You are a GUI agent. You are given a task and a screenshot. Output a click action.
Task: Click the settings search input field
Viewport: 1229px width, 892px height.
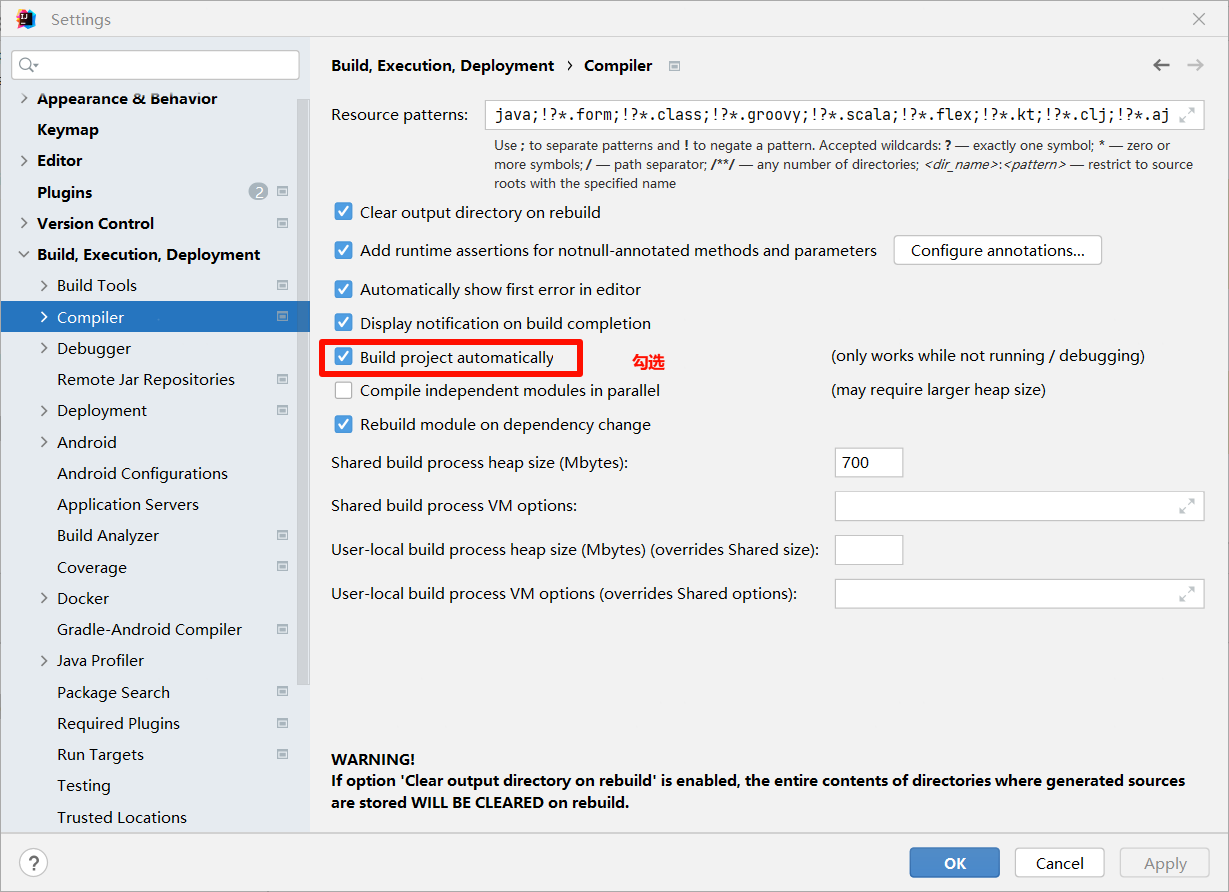click(x=155, y=65)
